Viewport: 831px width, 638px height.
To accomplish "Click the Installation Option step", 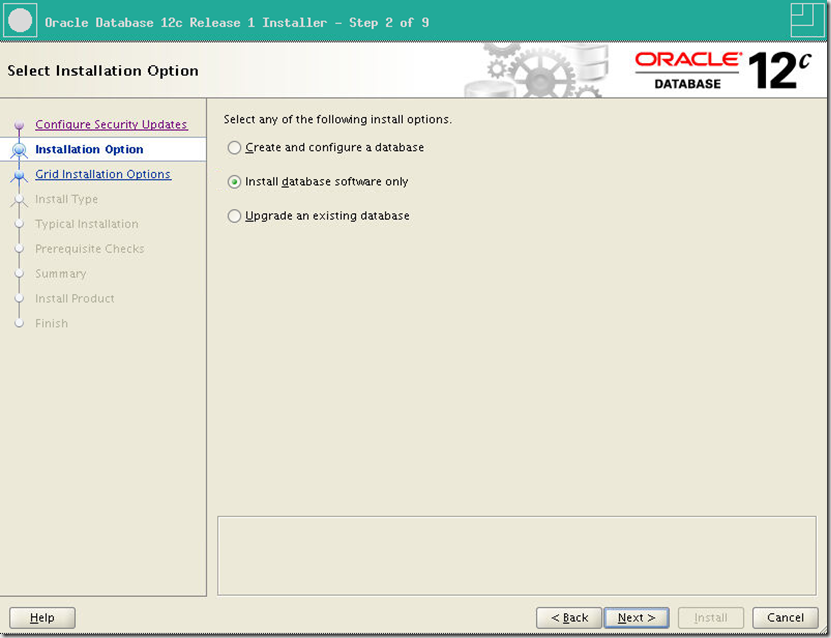I will 89,149.
